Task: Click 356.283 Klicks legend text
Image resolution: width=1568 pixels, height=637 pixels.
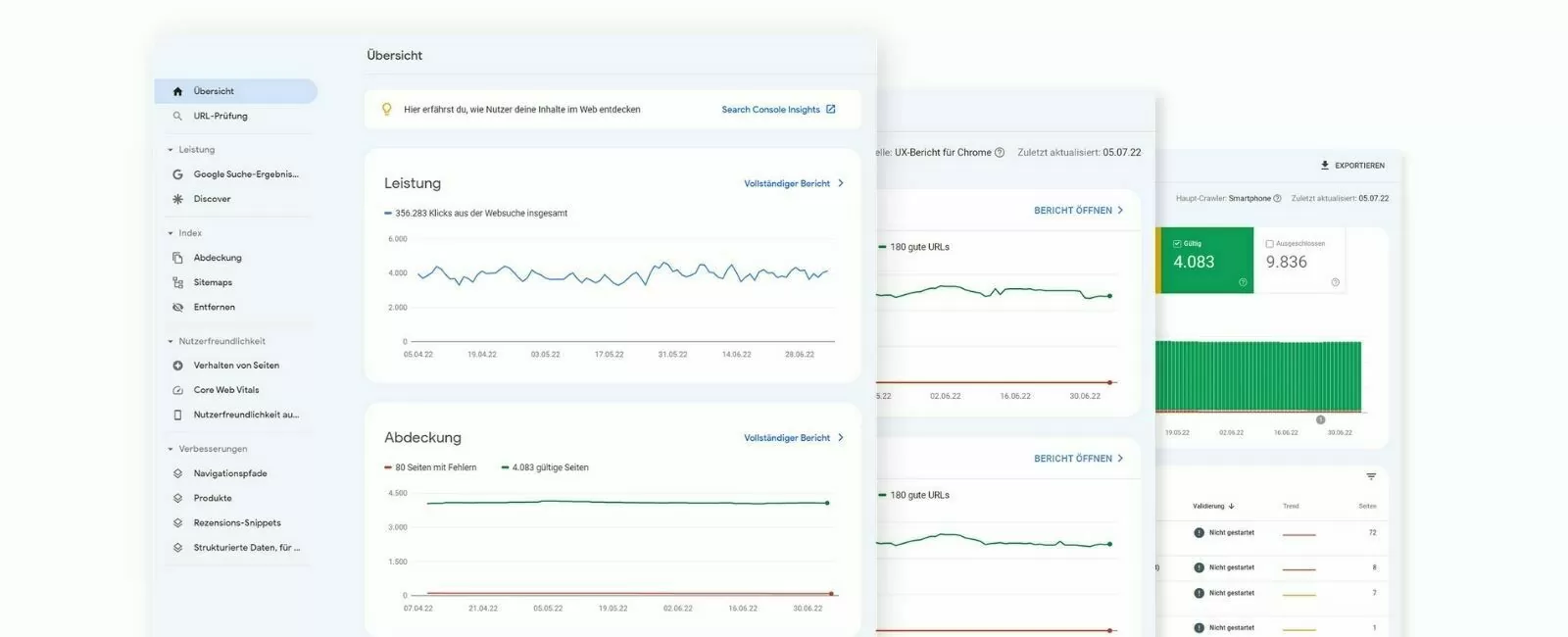Action: pos(481,213)
